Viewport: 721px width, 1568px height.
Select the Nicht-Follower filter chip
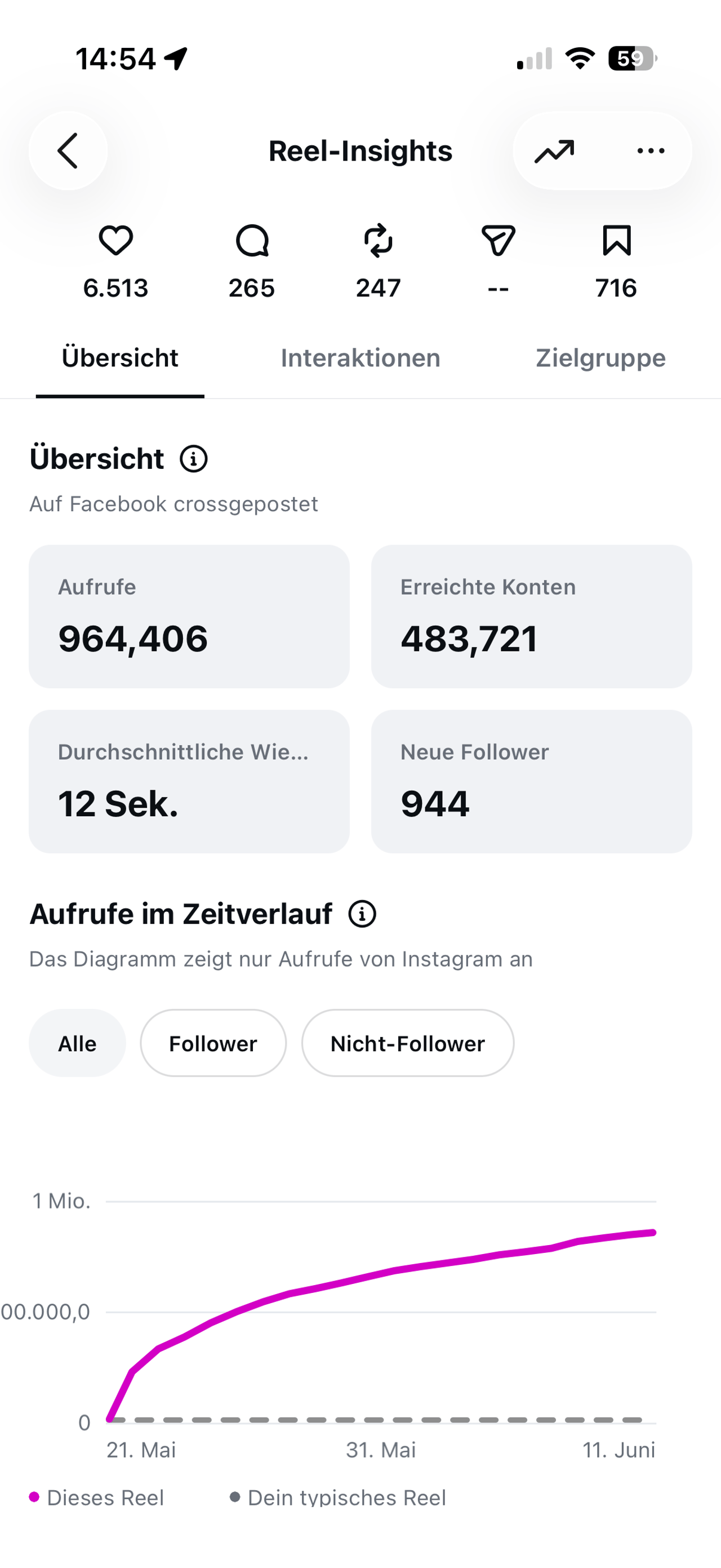(x=408, y=1043)
